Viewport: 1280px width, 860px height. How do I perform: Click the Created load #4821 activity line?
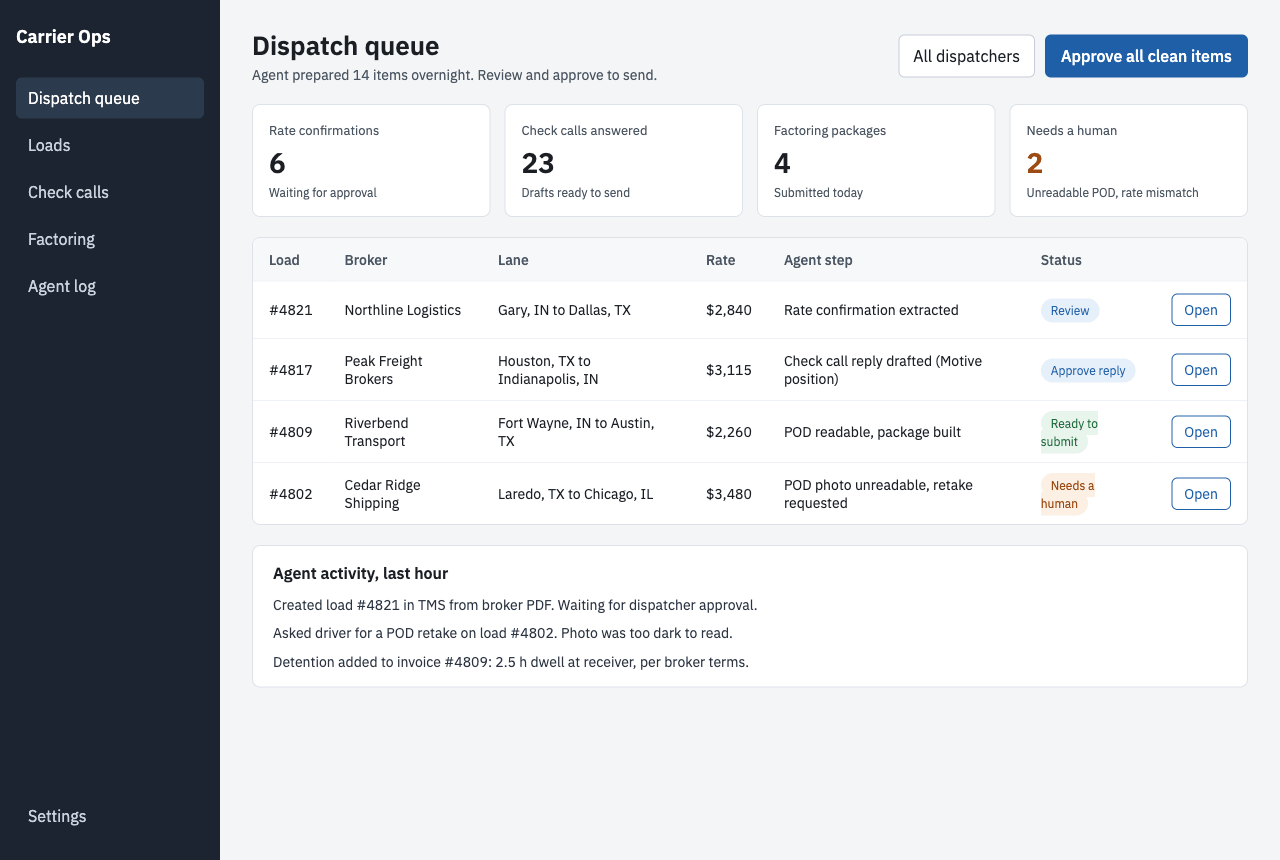pyautogui.click(x=515, y=605)
